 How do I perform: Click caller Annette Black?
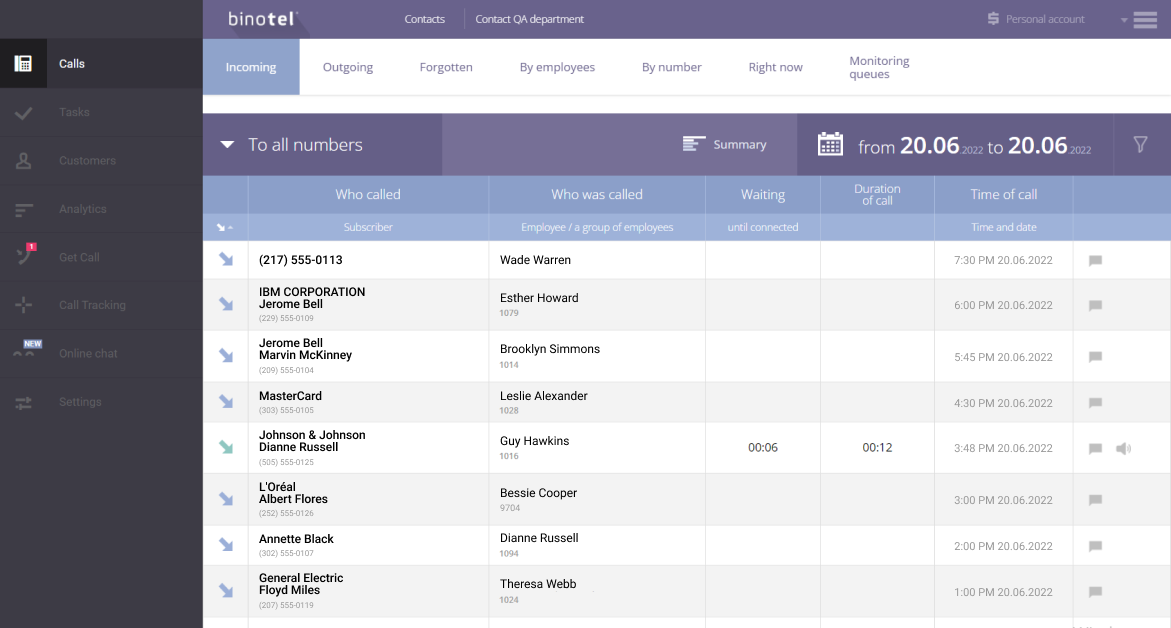(x=296, y=538)
